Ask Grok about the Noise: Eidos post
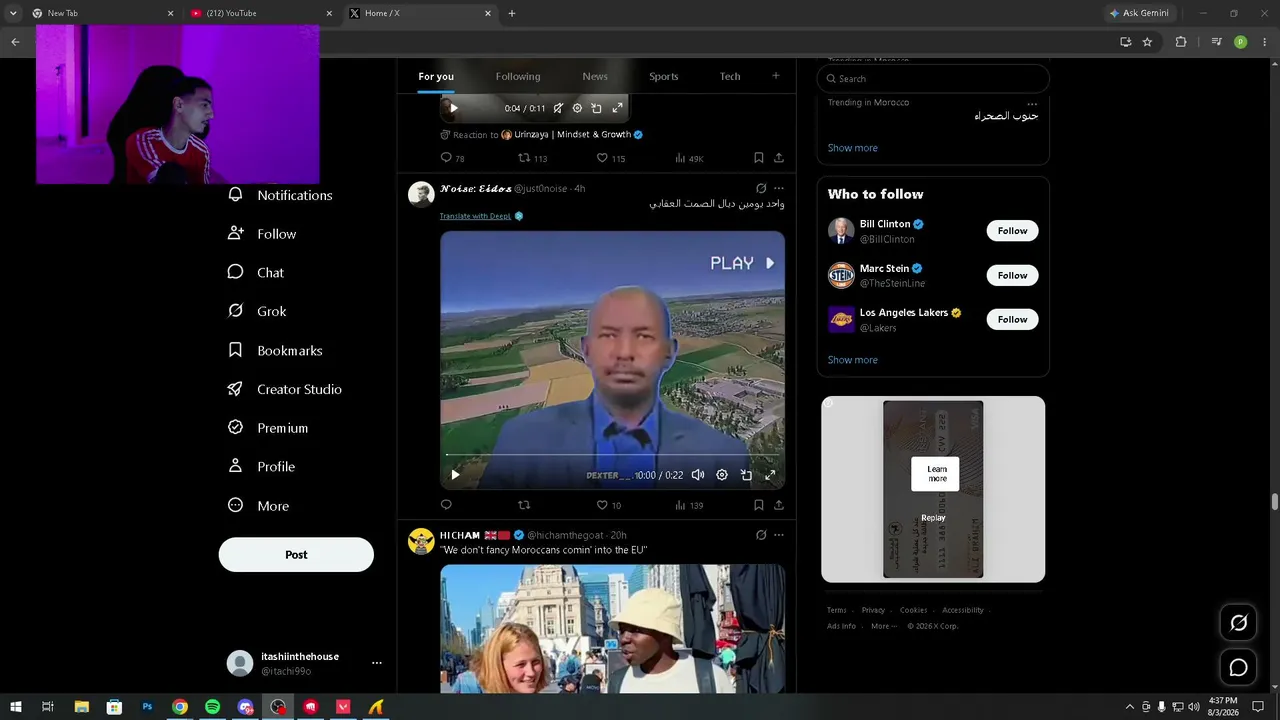 (x=761, y=188)
